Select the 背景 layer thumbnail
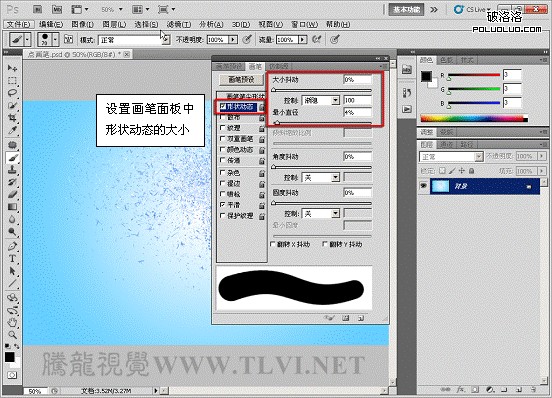 coord(440,186)
